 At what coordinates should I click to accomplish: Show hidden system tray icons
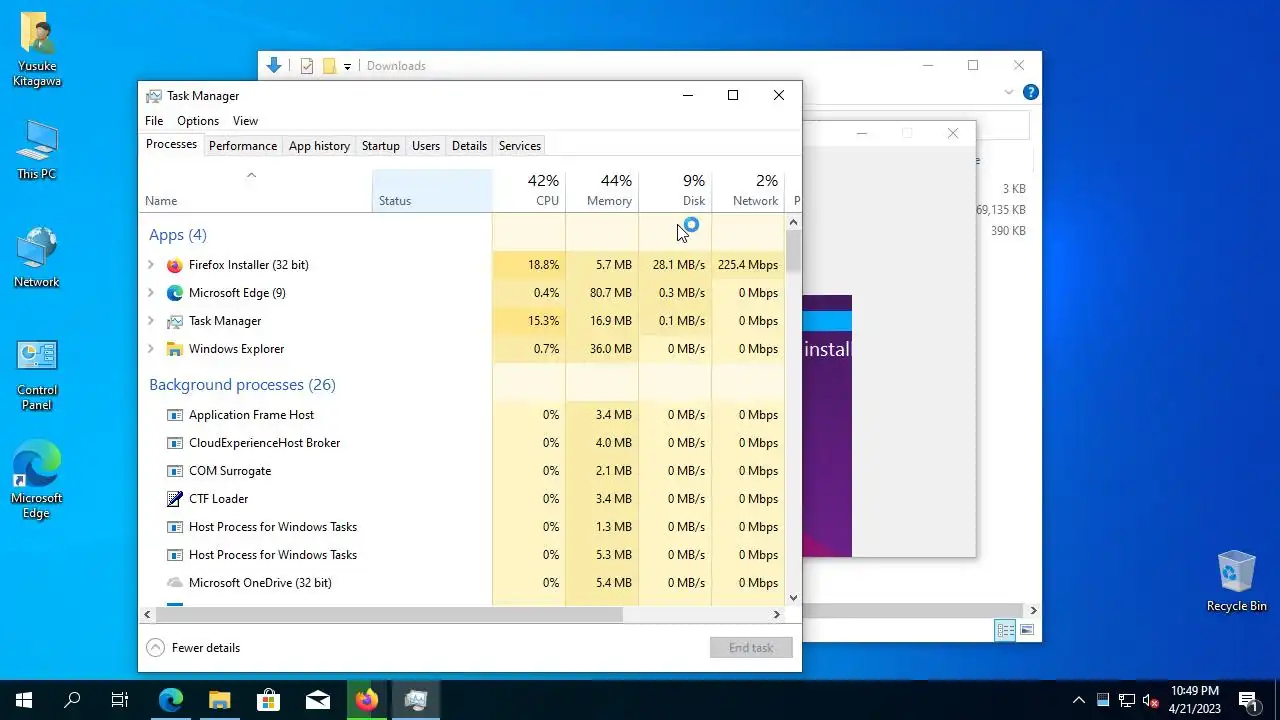1078,700
